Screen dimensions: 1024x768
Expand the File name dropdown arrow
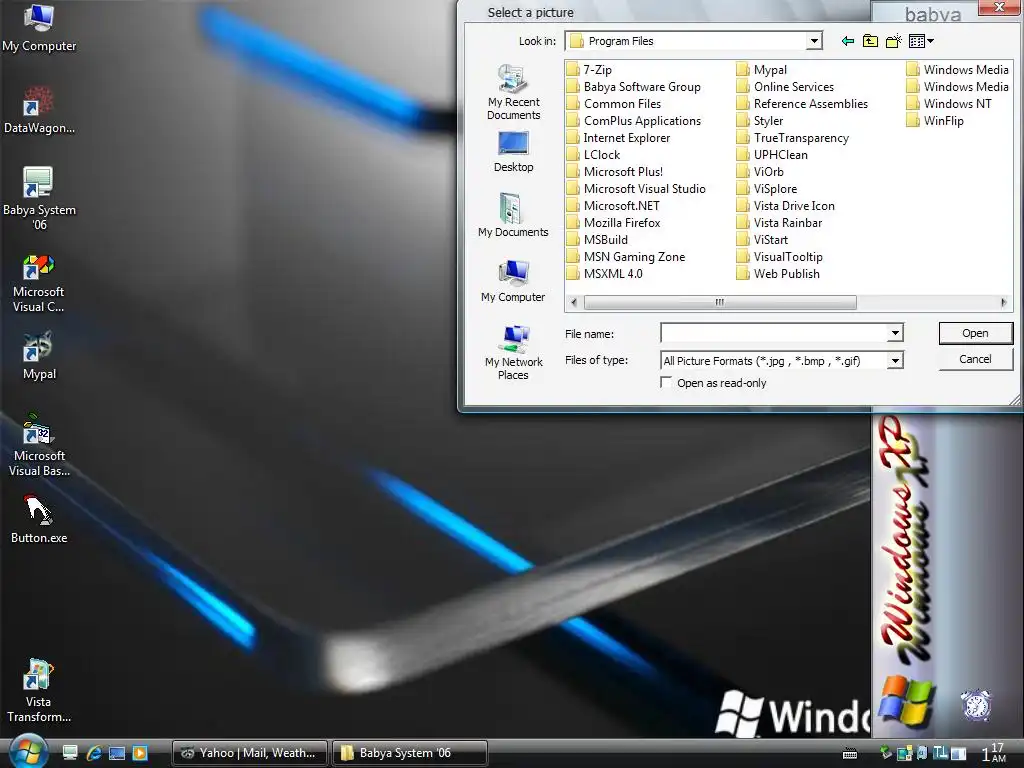(895, 333)
